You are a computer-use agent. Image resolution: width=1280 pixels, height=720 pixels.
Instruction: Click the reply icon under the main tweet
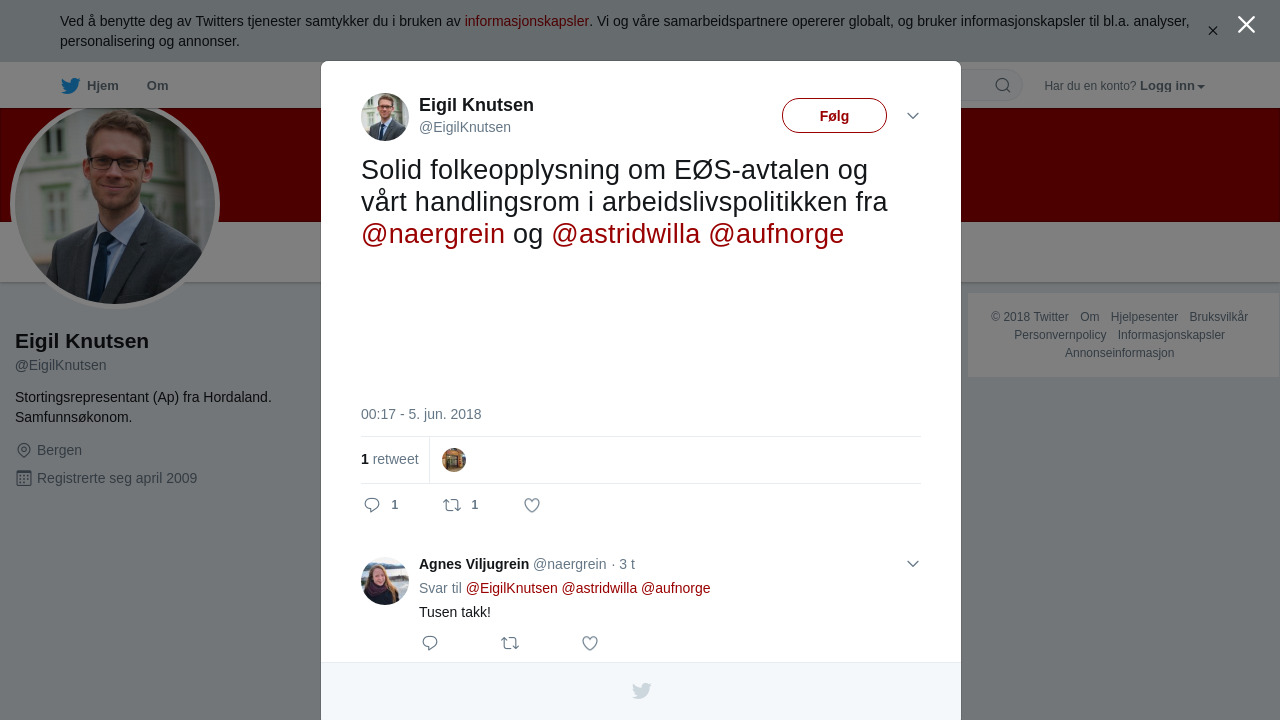point(372,505)
